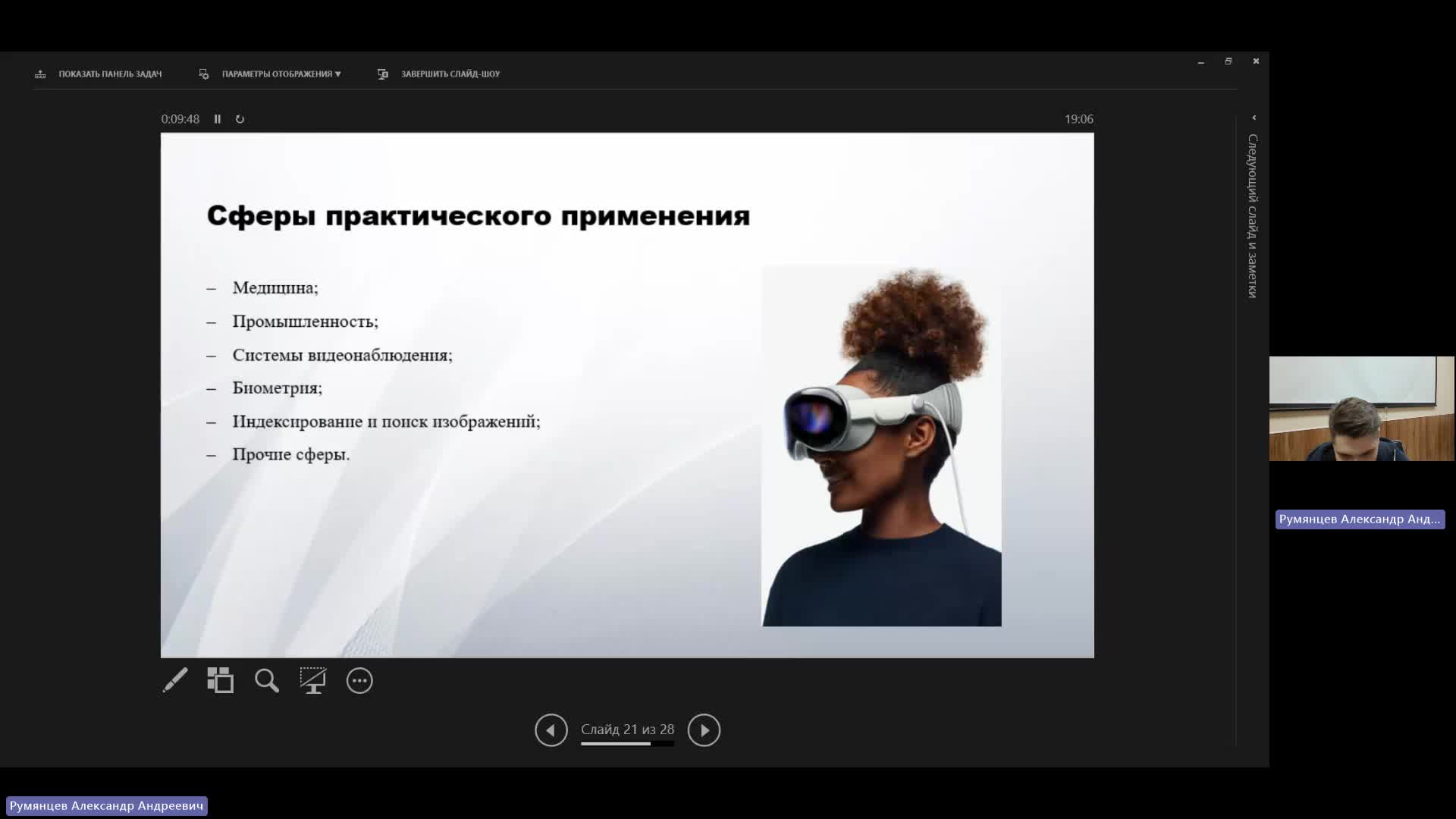Go to previous slide
This screenshot has width=1456, height=819.
pos(551,730)
